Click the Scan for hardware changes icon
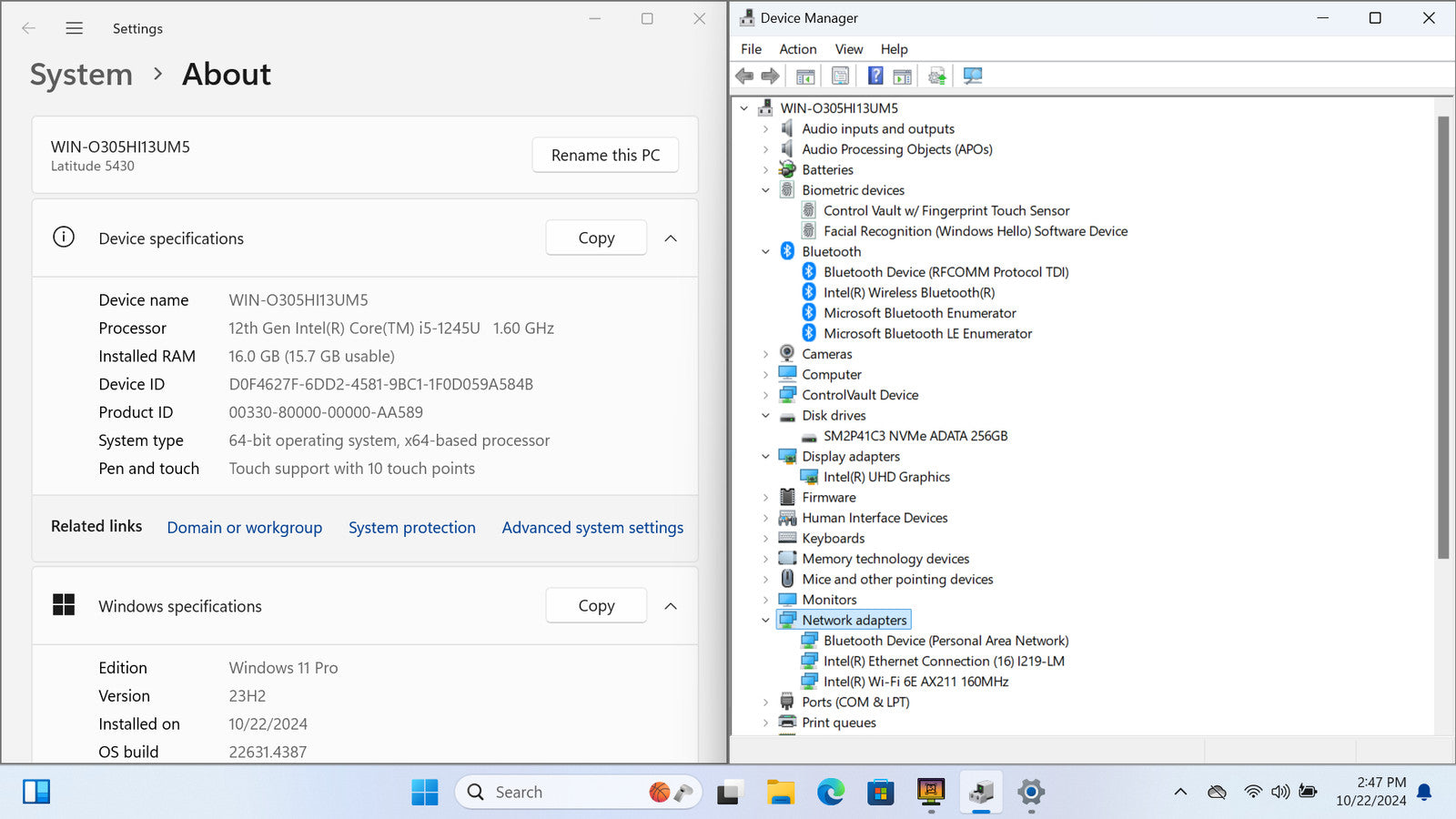This screenshot has height=819, width=1456. [973, 76]
